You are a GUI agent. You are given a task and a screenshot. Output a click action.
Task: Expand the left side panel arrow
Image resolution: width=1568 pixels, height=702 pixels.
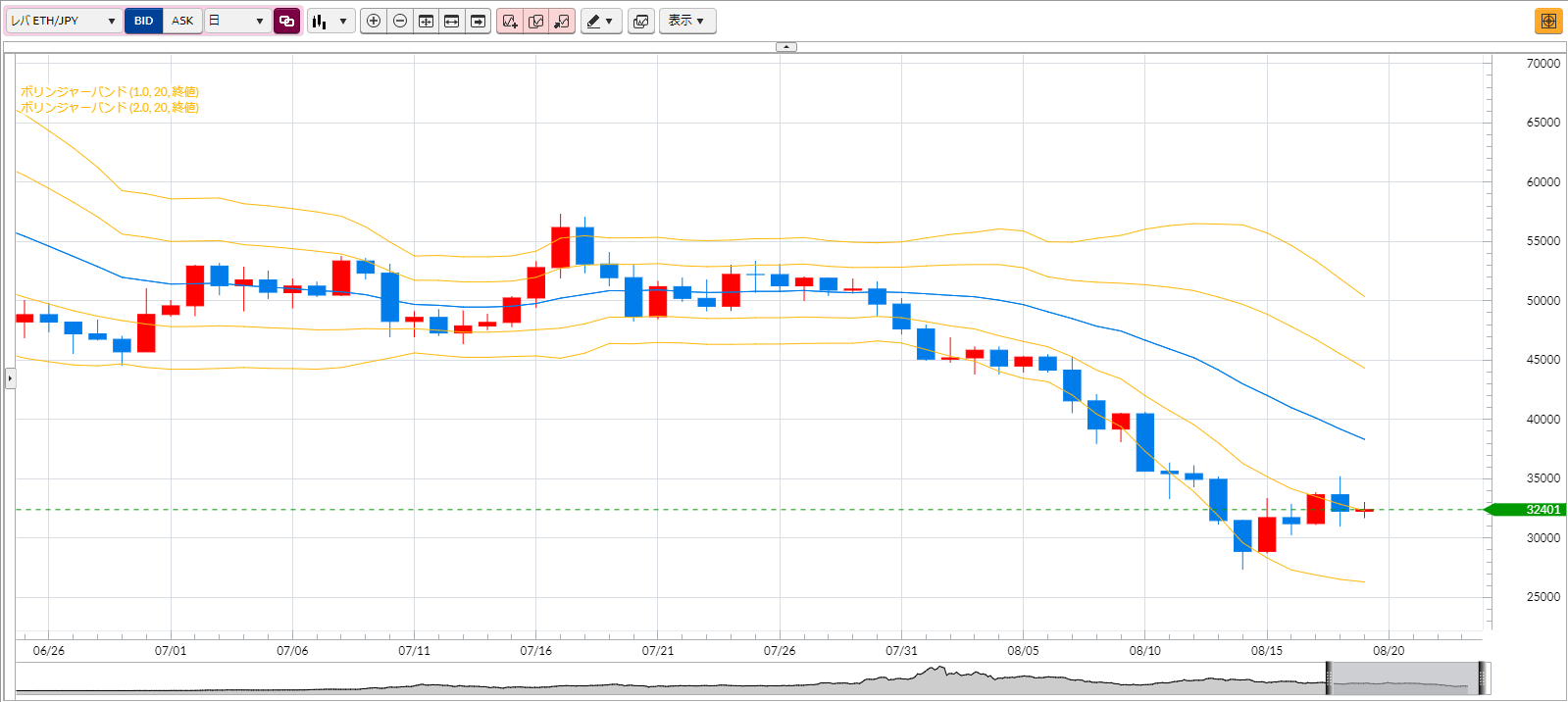click(10, 377)
